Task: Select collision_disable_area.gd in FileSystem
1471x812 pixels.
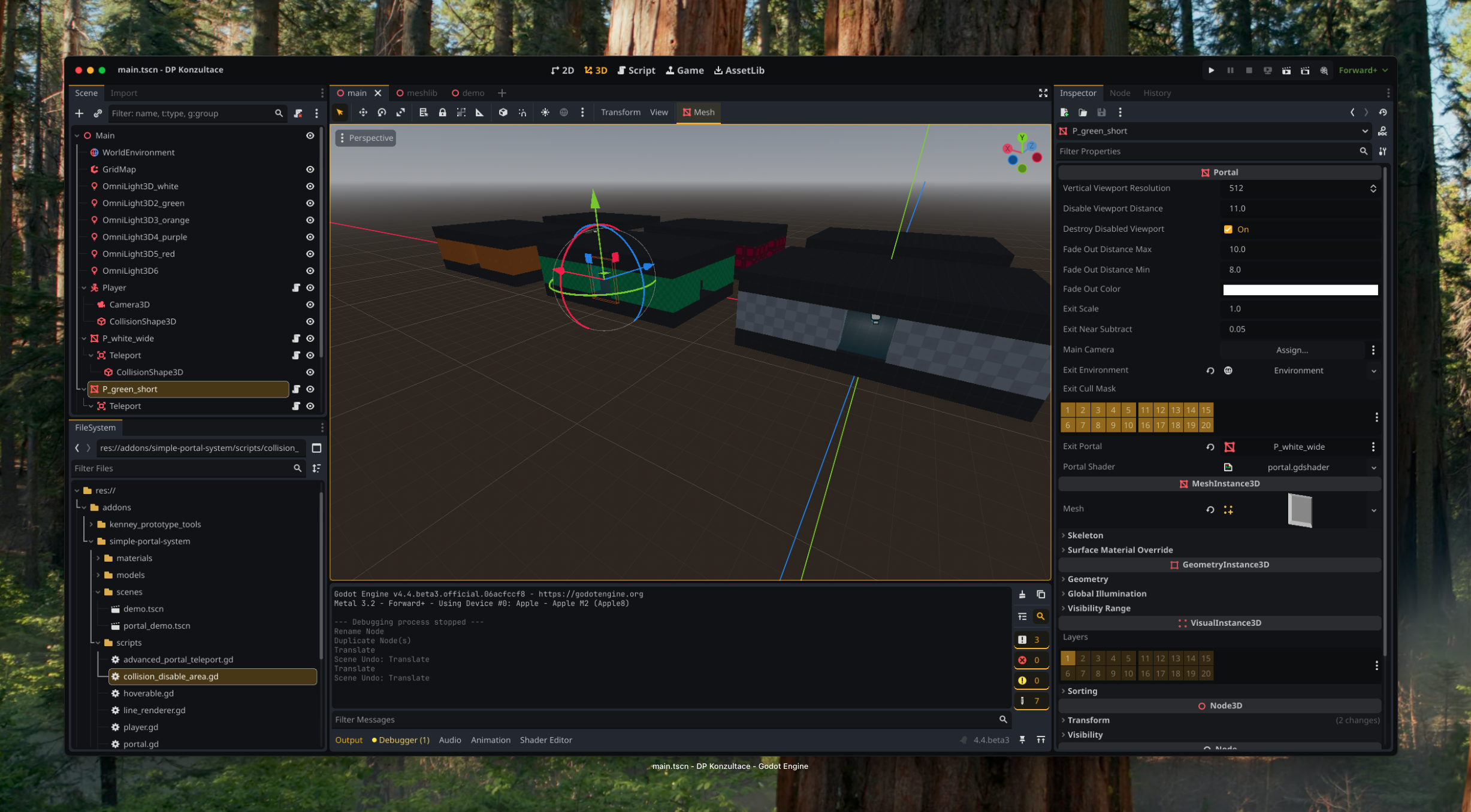Action: coord(172,676)
